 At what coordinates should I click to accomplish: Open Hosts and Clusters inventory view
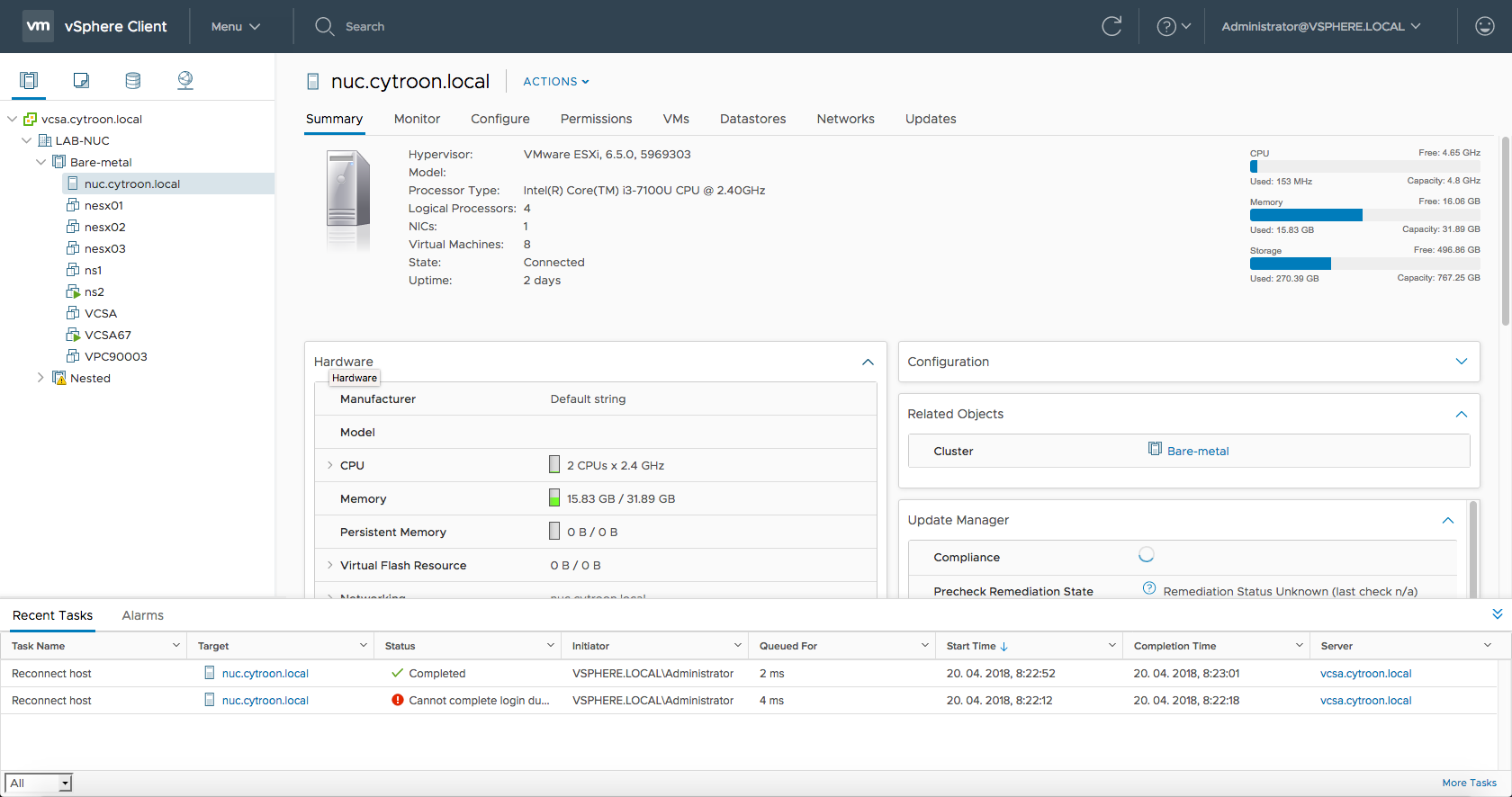[29, 80]
